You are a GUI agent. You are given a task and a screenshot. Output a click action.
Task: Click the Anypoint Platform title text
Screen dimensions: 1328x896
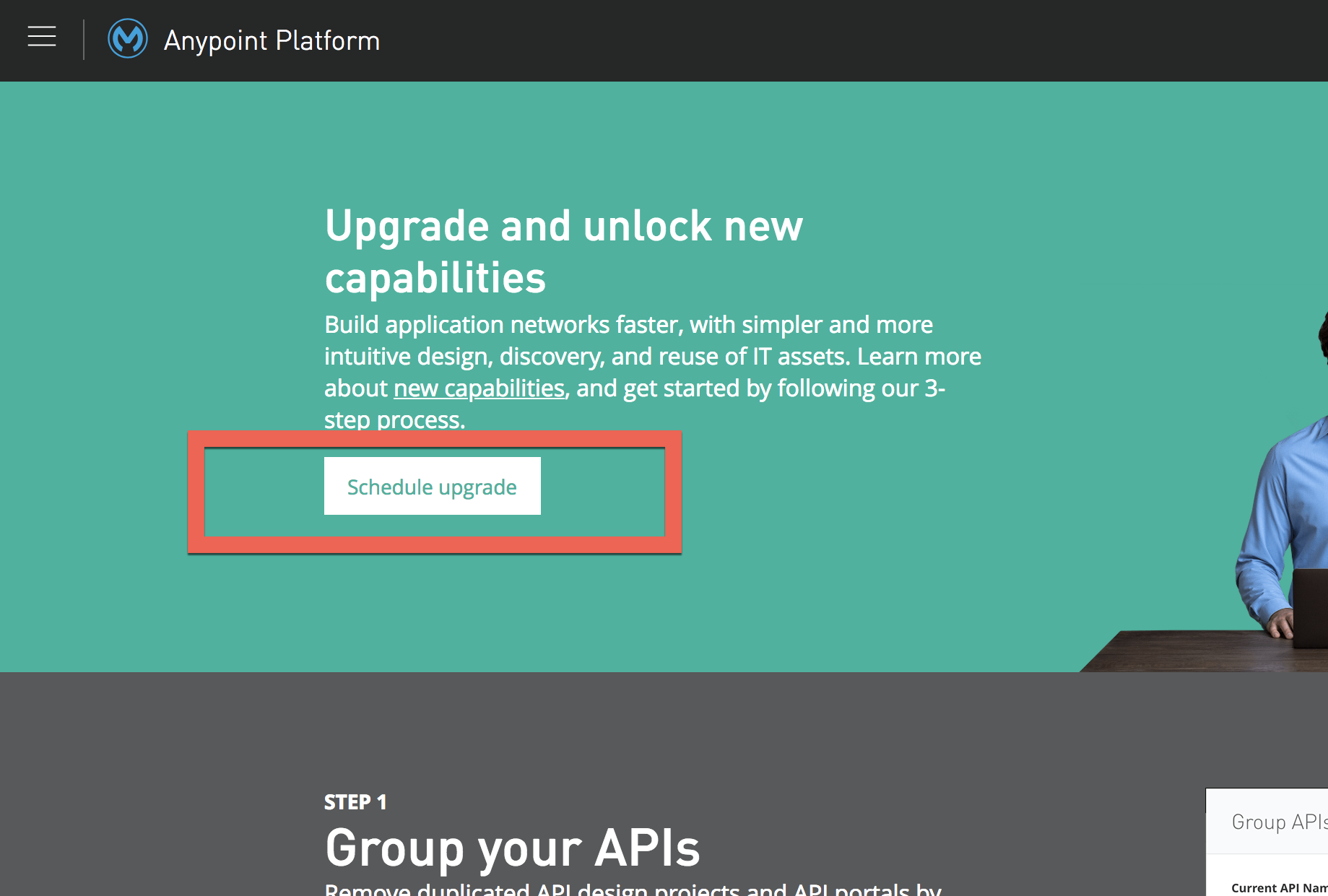coord(272,40)
